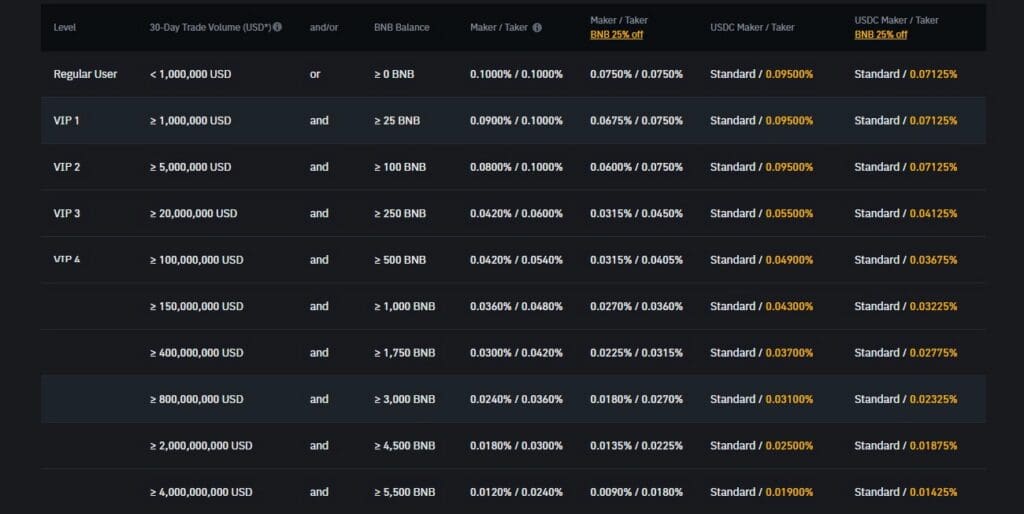
Task: Click the ≥ 25 BNB balance cell
Action: [397, 121]
